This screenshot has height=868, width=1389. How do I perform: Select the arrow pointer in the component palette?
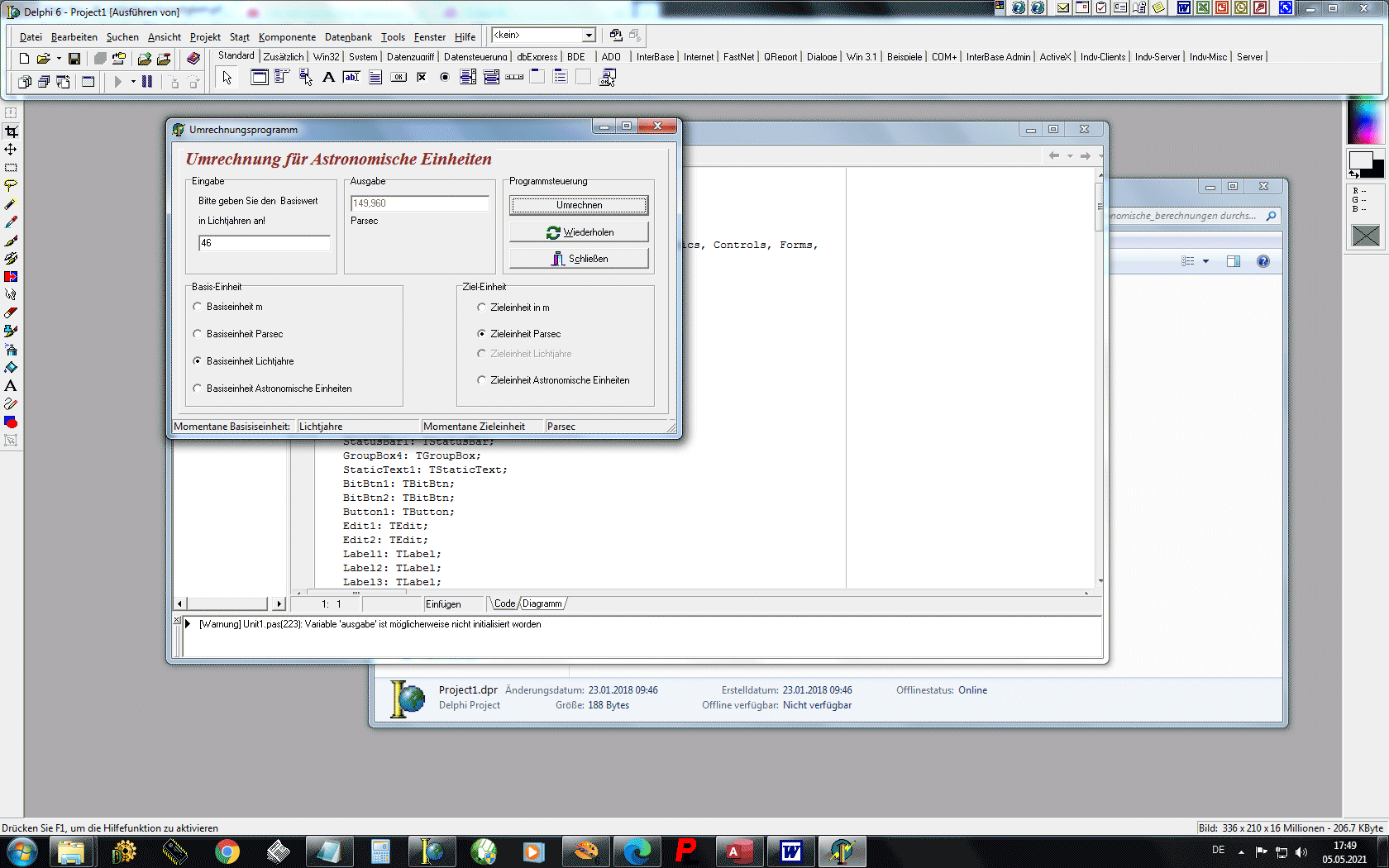pyautogui.click(x=227, y=78)
